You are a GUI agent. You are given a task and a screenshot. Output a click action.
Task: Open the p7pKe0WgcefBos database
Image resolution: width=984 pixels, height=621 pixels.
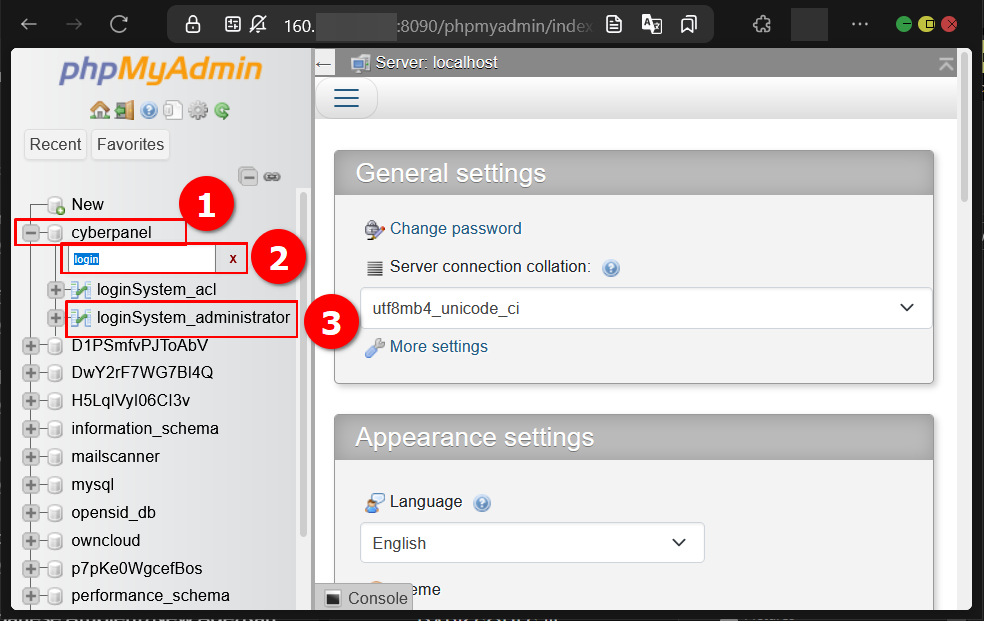(x=137, y=568)
